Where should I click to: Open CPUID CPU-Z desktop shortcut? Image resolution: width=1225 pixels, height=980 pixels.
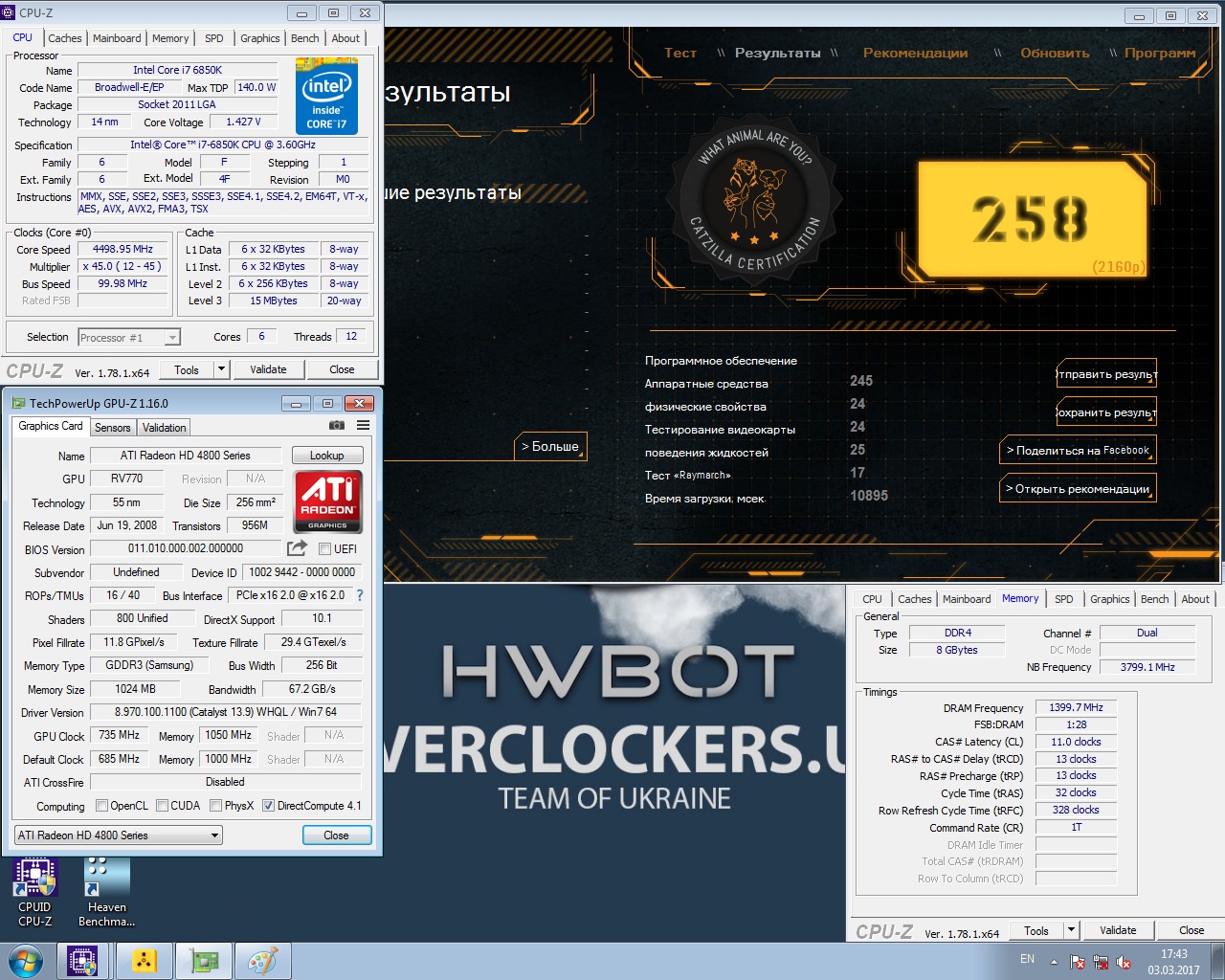point(34,893)
